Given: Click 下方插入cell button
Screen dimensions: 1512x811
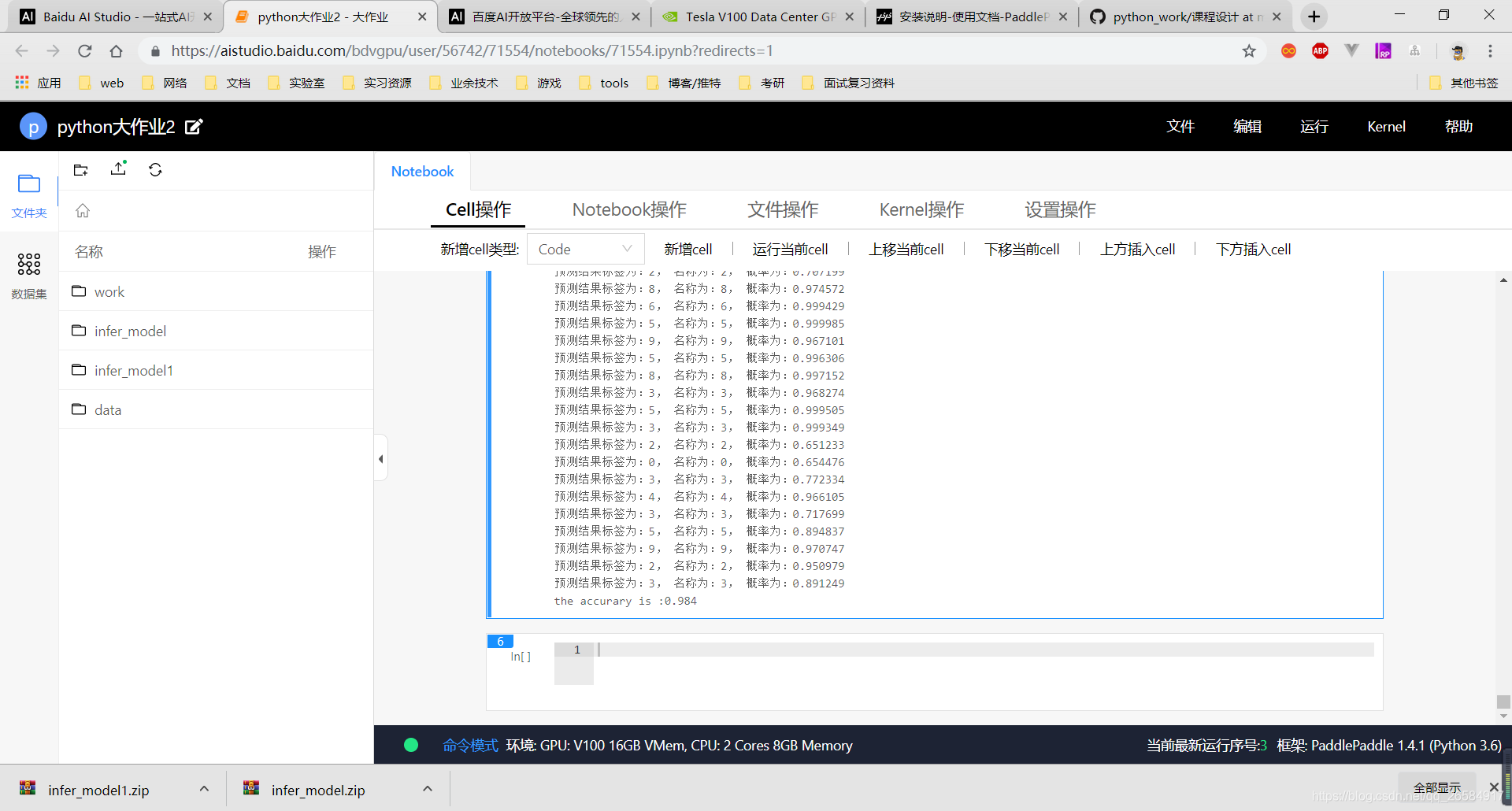Looking at the screenshot, I should pyautogui.click(x=1253, y=249).
